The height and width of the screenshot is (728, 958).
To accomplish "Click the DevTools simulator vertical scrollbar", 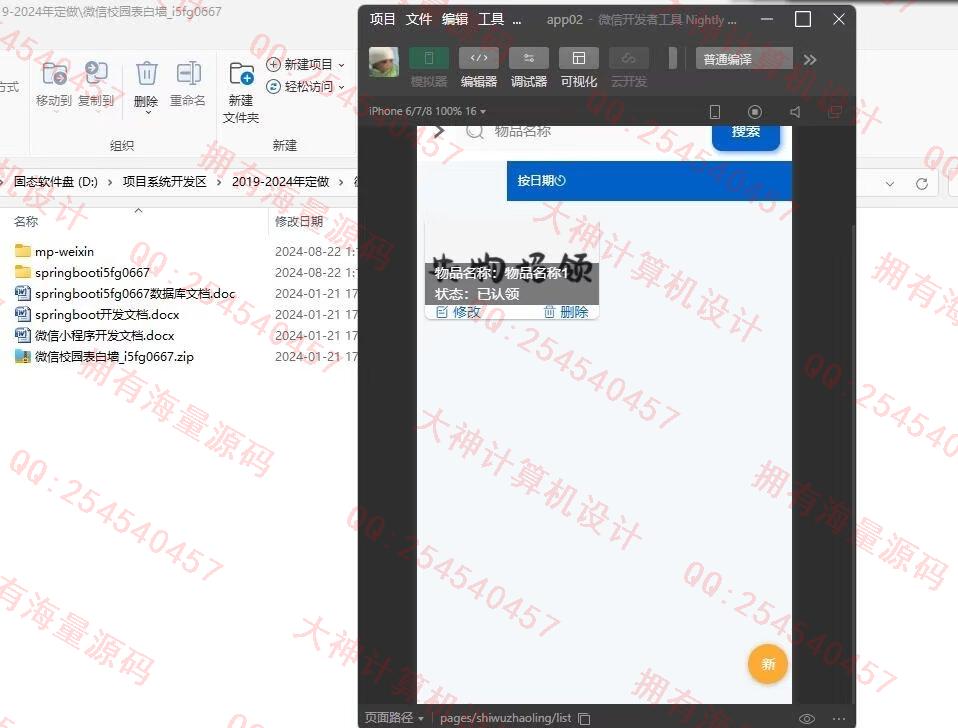I will 854,464.
